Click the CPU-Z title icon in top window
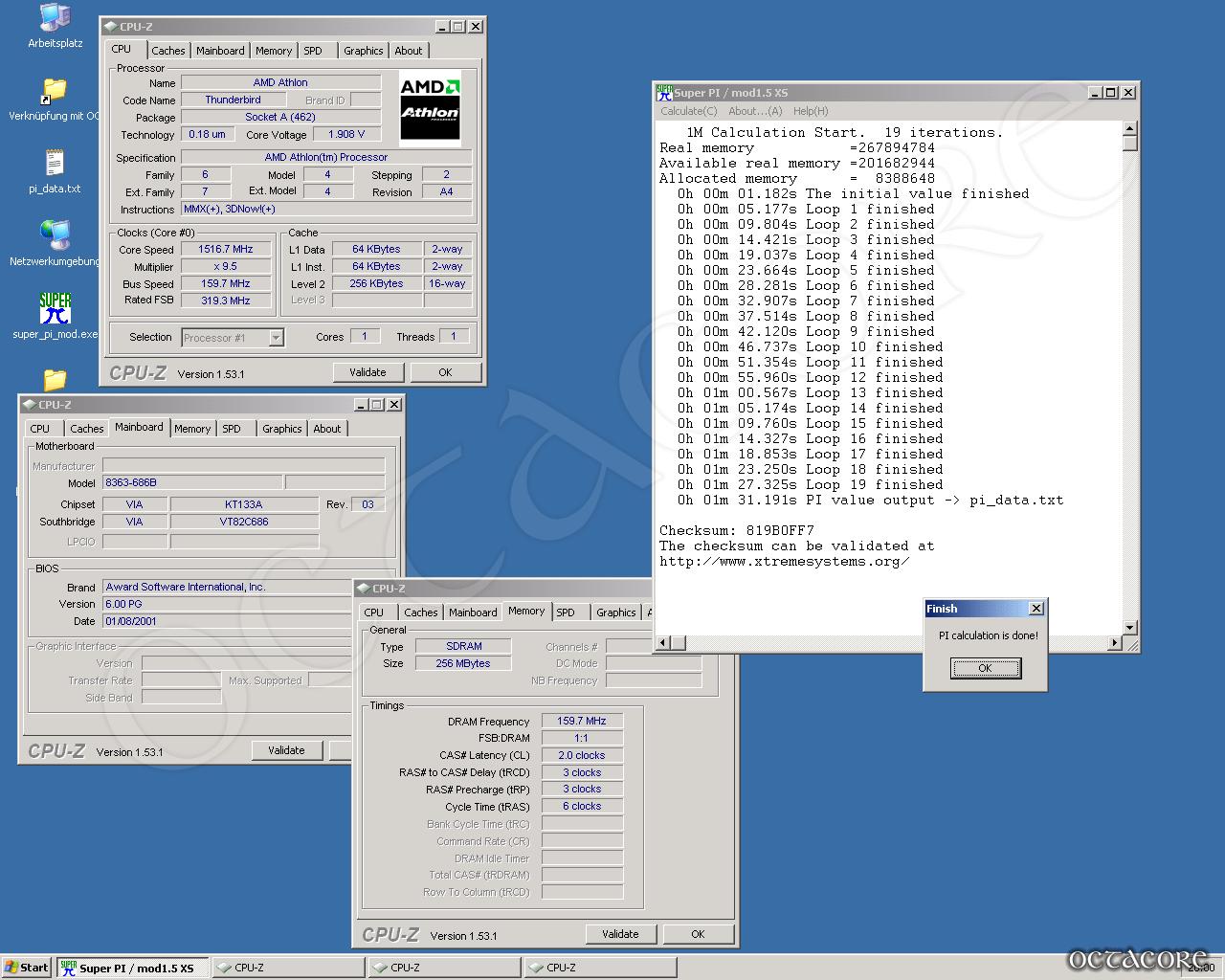 [x=109, y=27]
